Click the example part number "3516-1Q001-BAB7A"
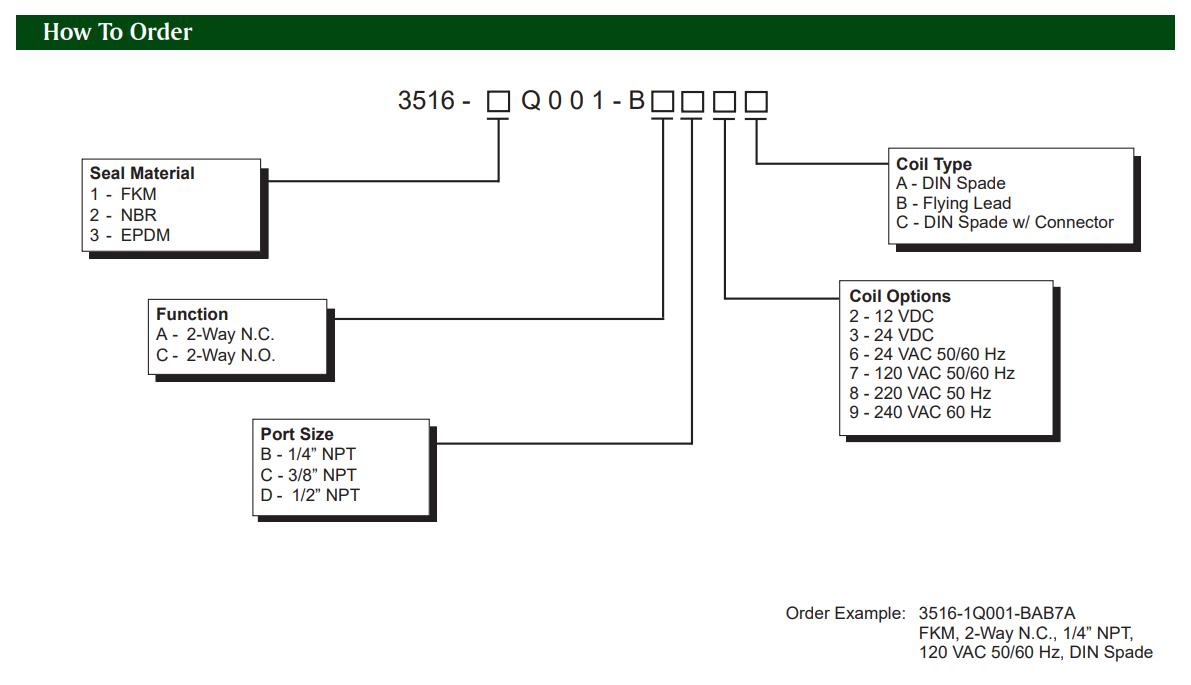 pyautogui.click(x=997, y=613)
